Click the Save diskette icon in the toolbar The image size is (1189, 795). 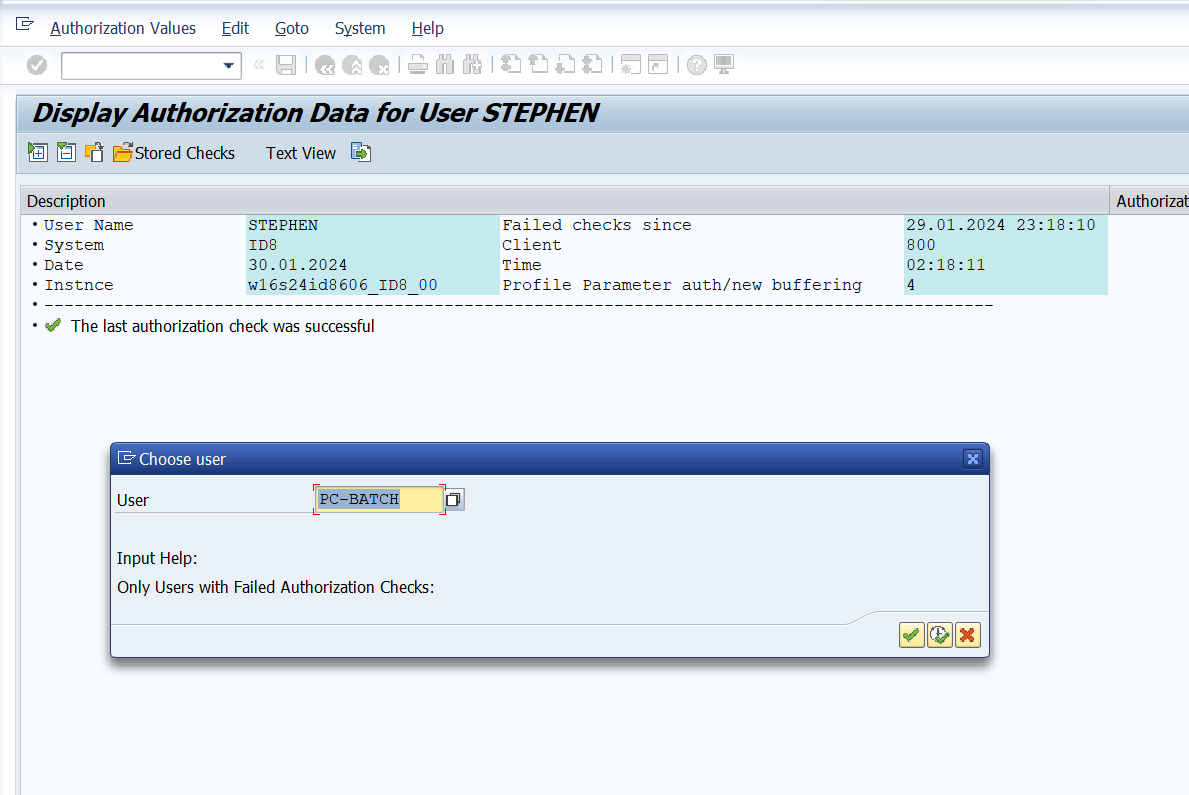[x=286, y=65]
